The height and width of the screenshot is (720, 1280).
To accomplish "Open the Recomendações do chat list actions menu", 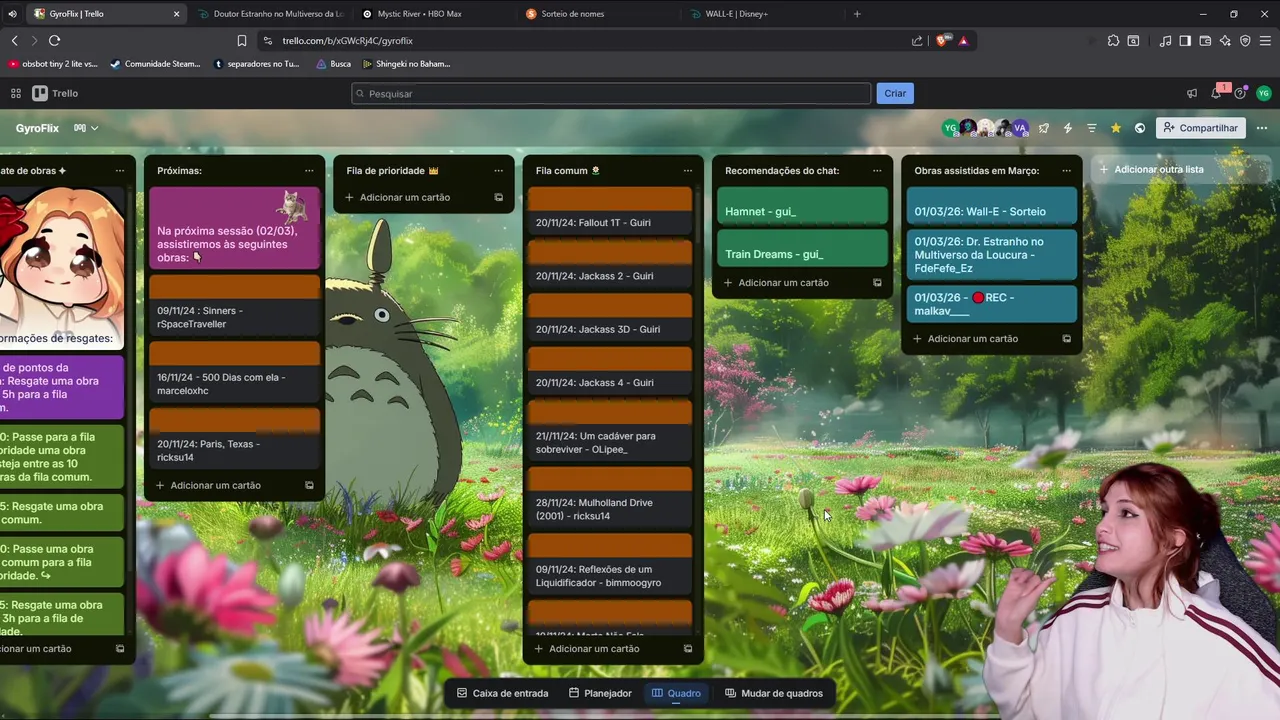I will (877, 171).
